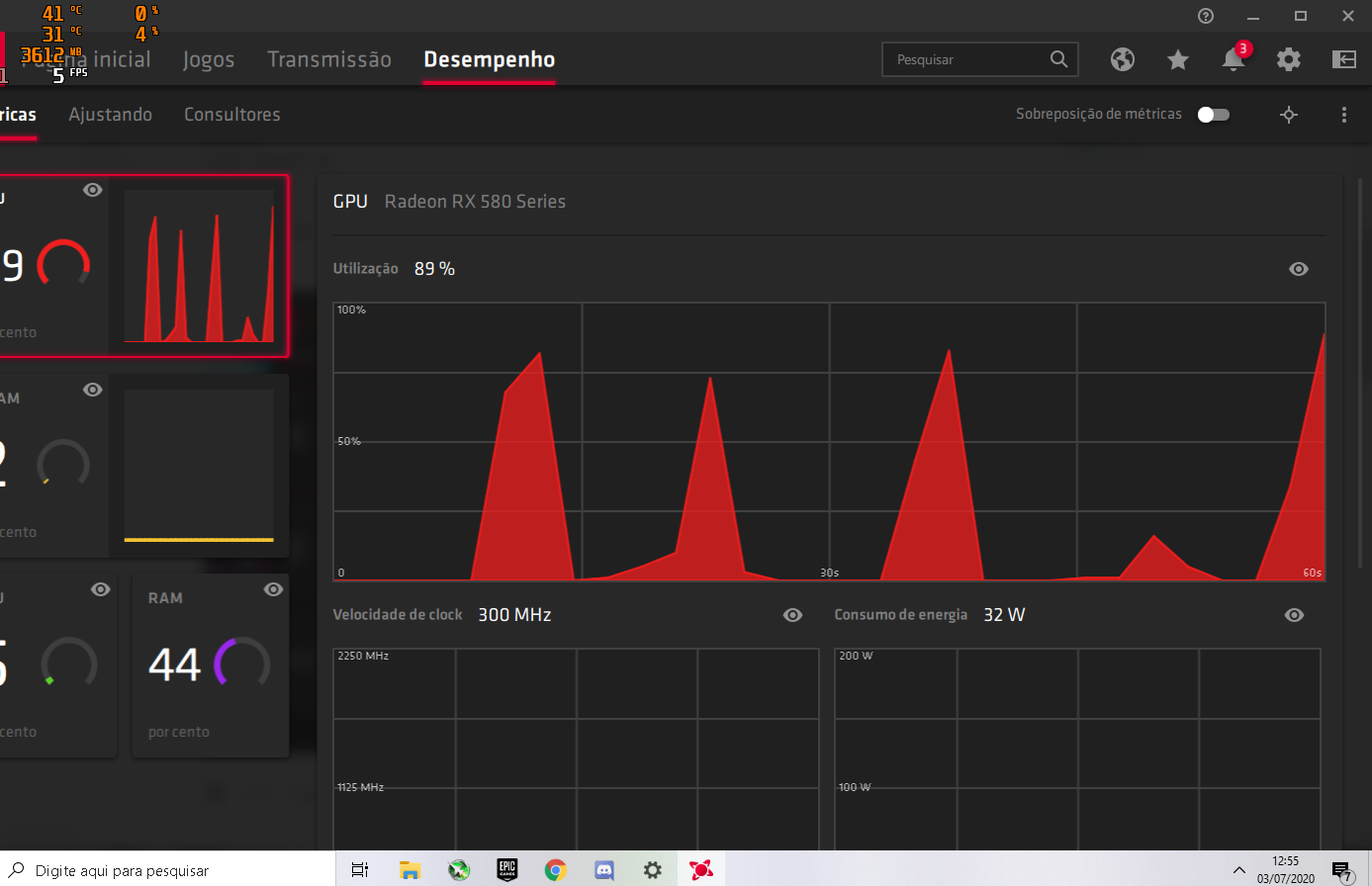Switch to the Transmissão tab
The height and width of the screenshot is (886, 1372).
(x=329, y=59)
